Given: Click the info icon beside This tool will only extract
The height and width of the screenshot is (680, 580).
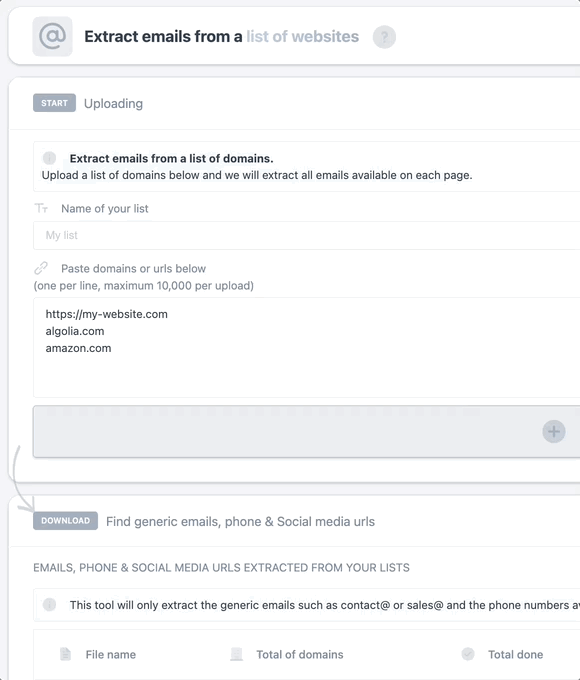Looking at the screenshot, I should point(49,605).
